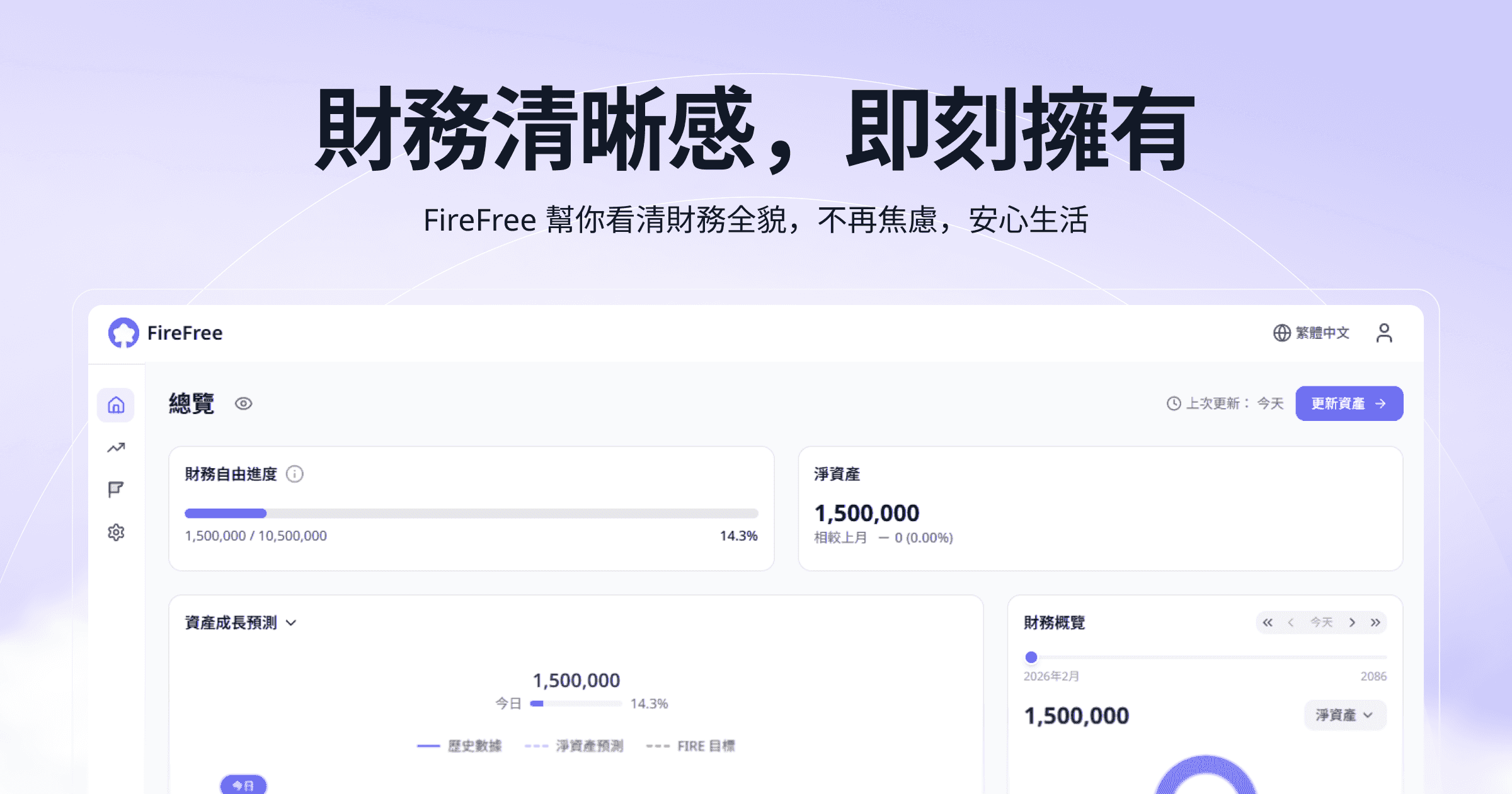Image resolution: width=1512 pixels, height=794 pixels.
Task: Open the goals flag sidebar icon
Action: pyautogui.click(x=116, y=490)
